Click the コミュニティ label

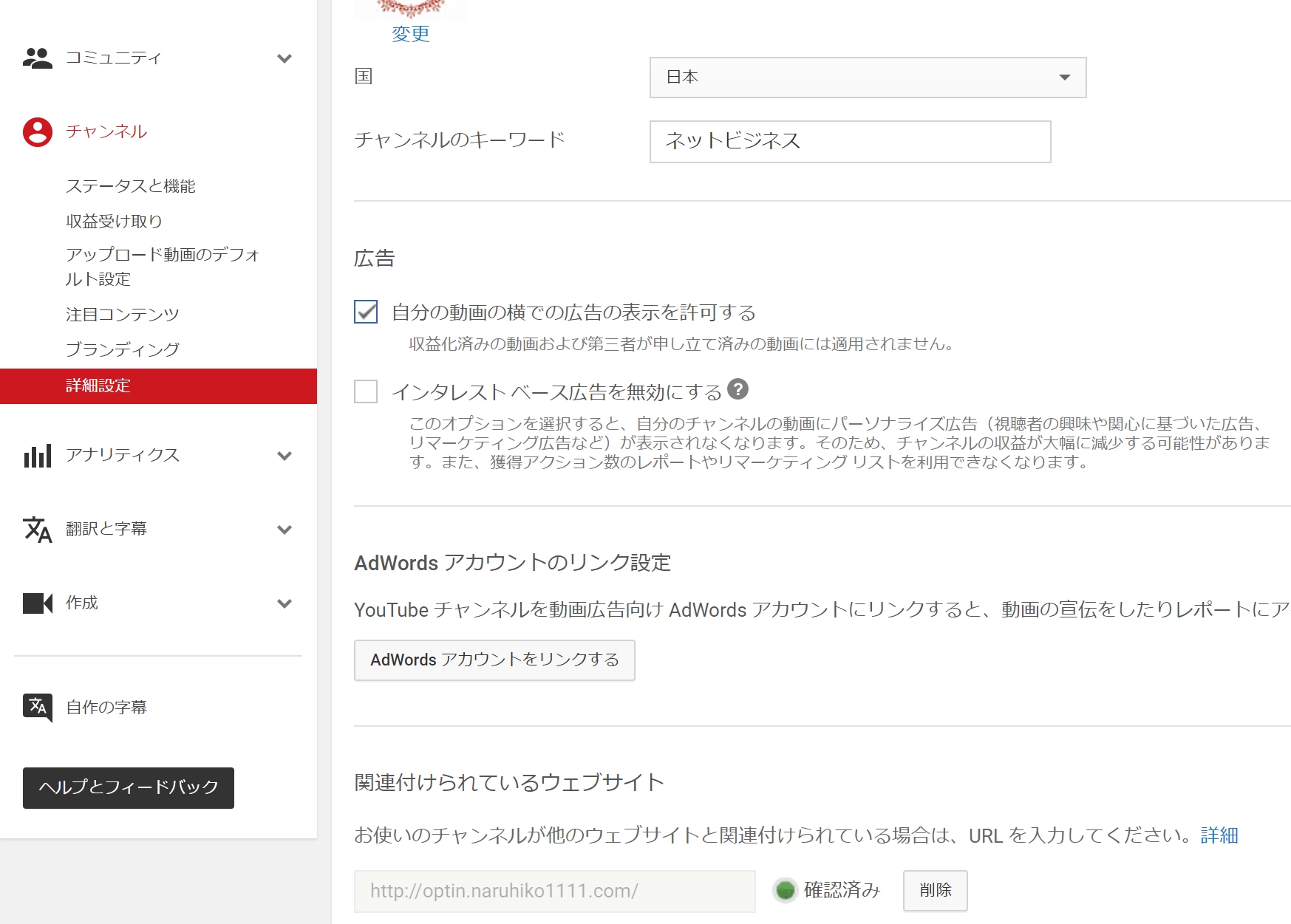114,58
